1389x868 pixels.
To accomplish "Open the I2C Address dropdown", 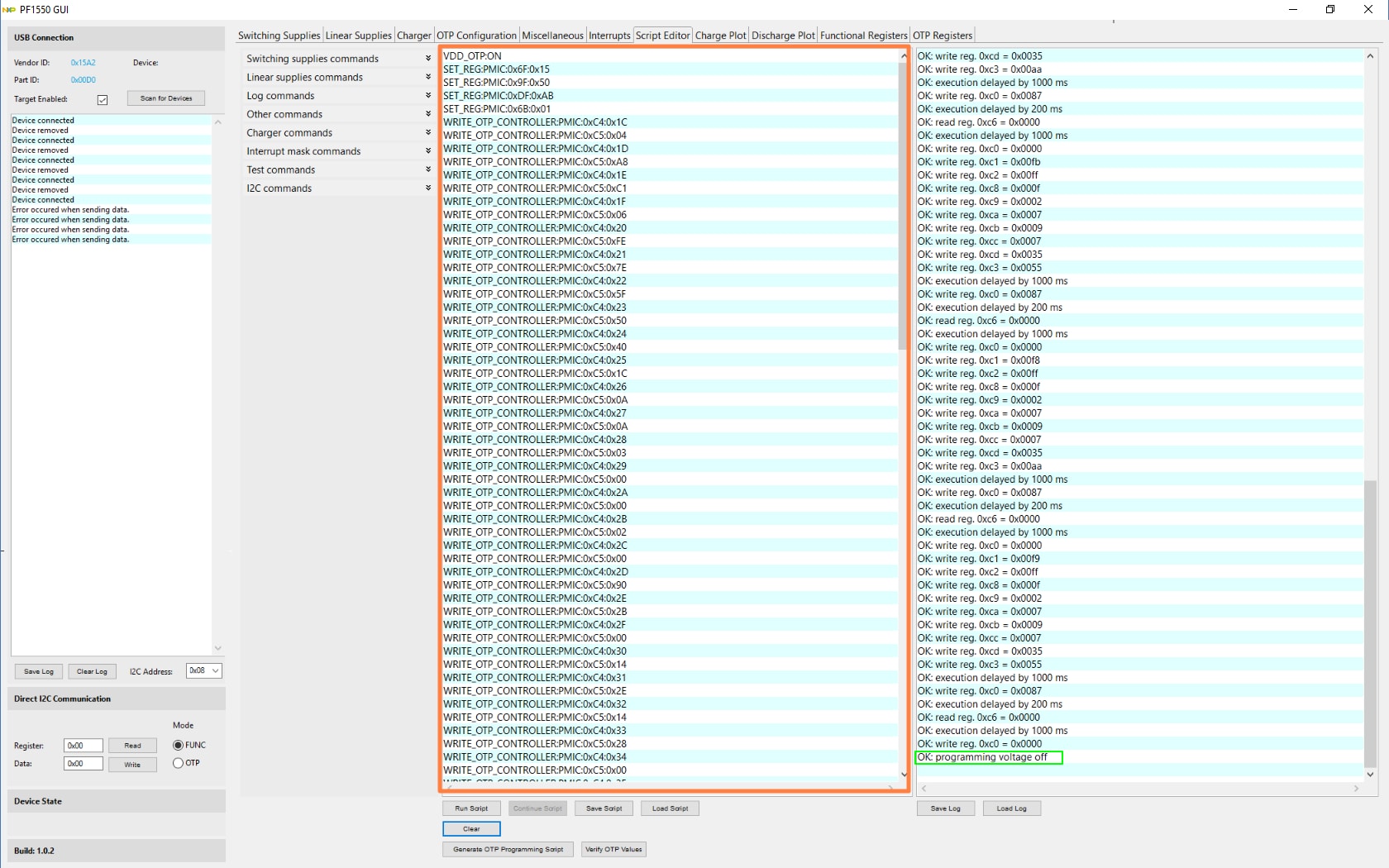I will 204,671.
